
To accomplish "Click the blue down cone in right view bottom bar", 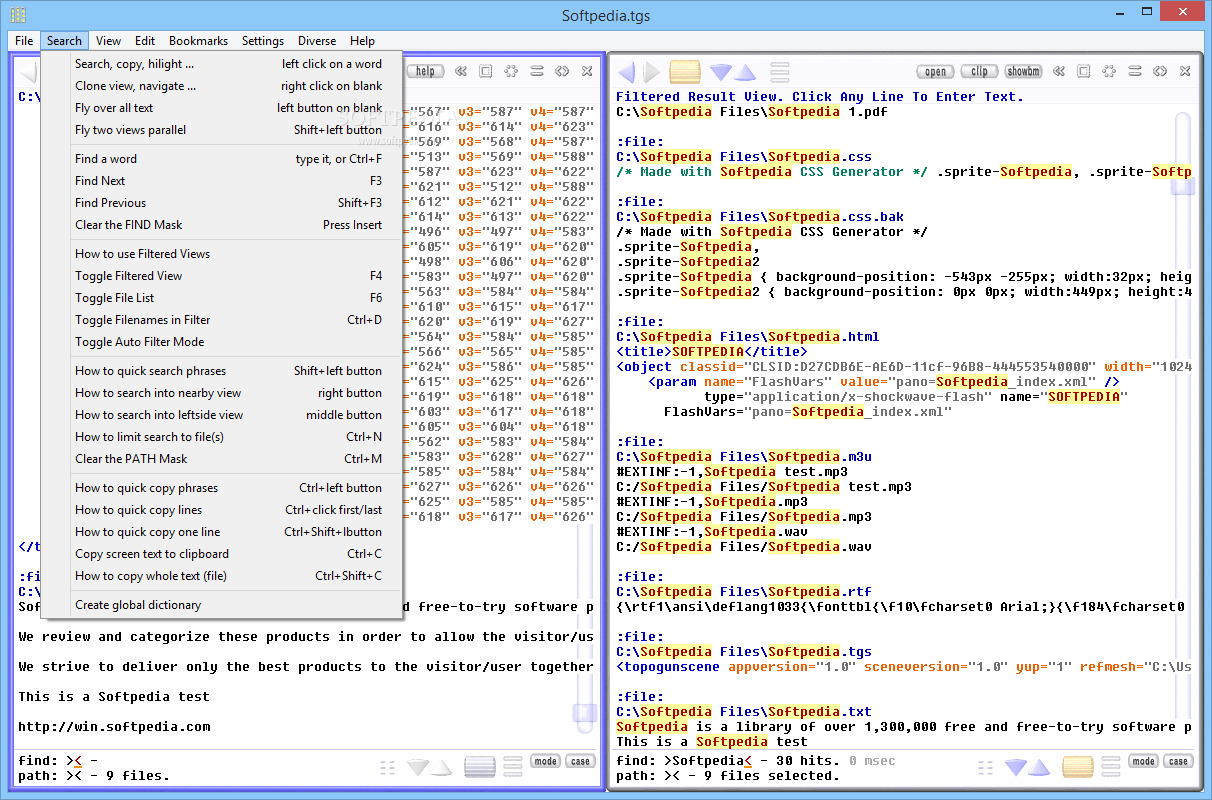I will (x=1016, y=767).
